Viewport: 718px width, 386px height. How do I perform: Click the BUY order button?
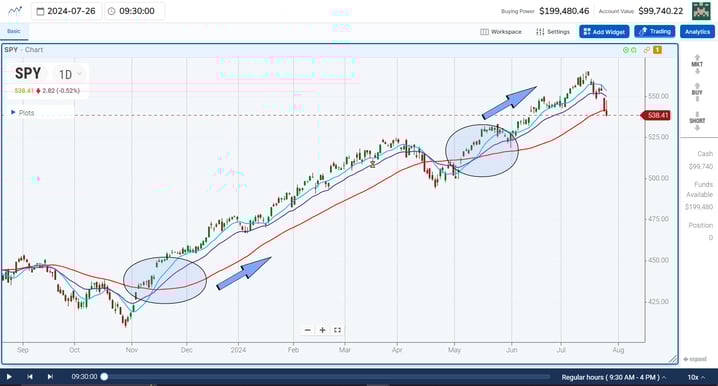697,92
